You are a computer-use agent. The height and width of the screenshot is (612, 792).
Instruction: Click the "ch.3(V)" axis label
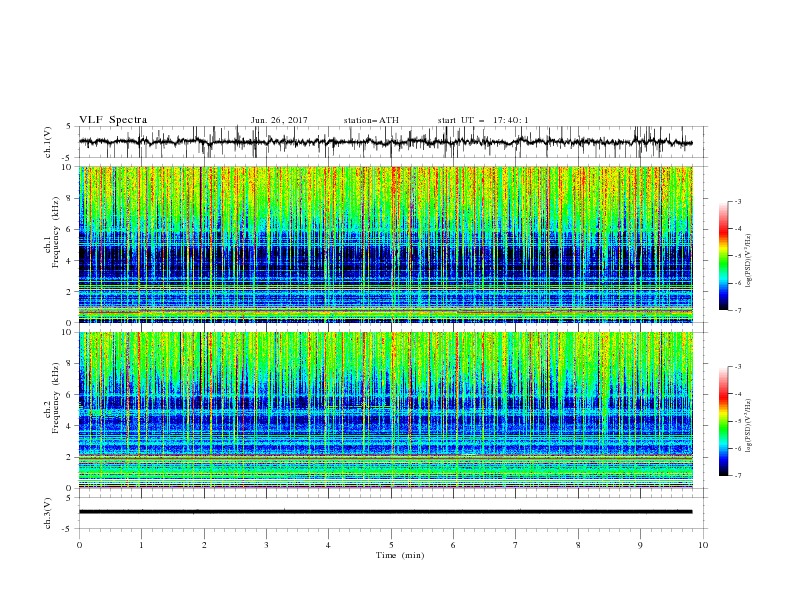pyautogui.click(x=48, y=513)
